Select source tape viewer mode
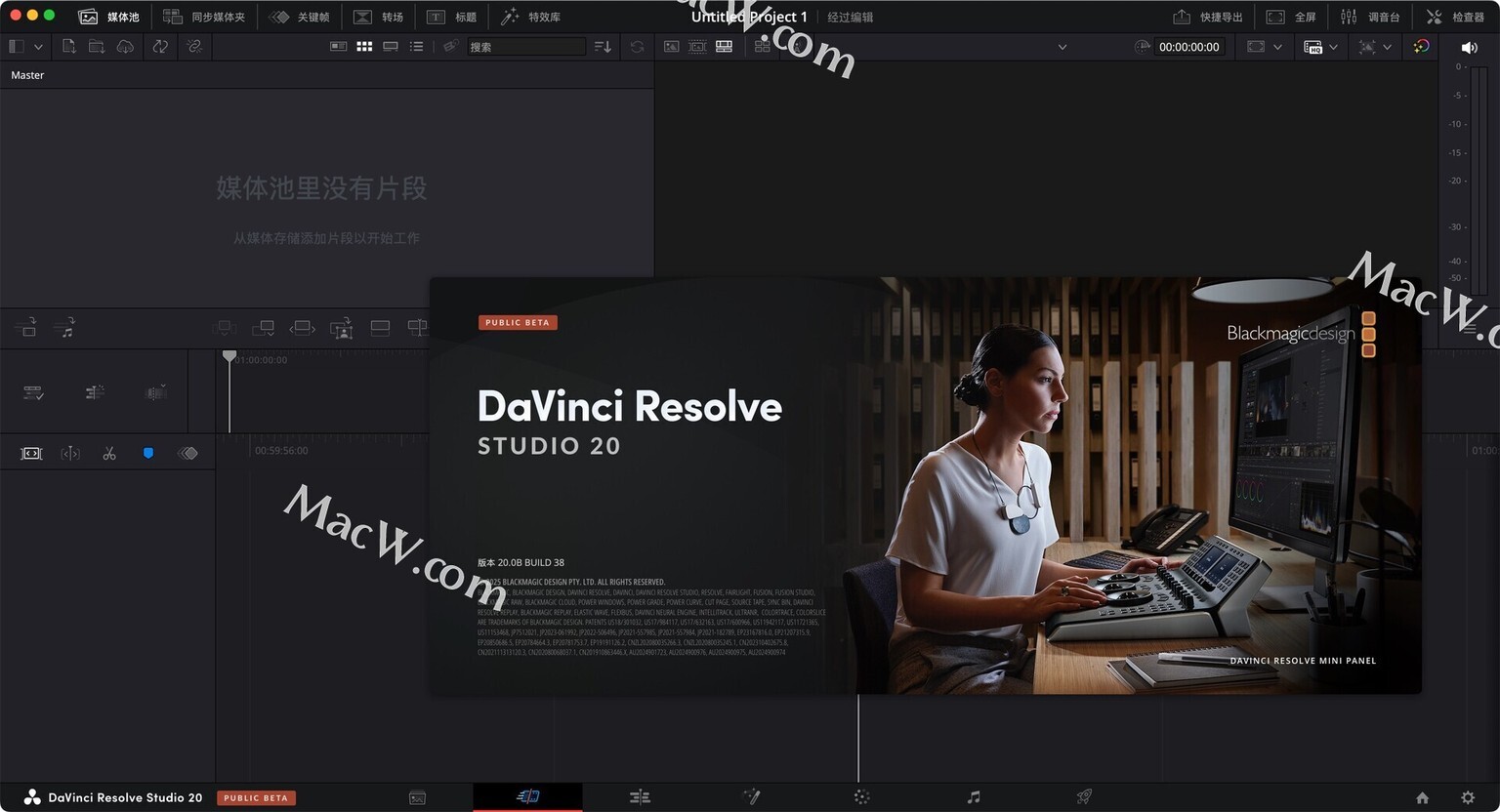This screenshot has height=812, width=1500. [698, 46]
